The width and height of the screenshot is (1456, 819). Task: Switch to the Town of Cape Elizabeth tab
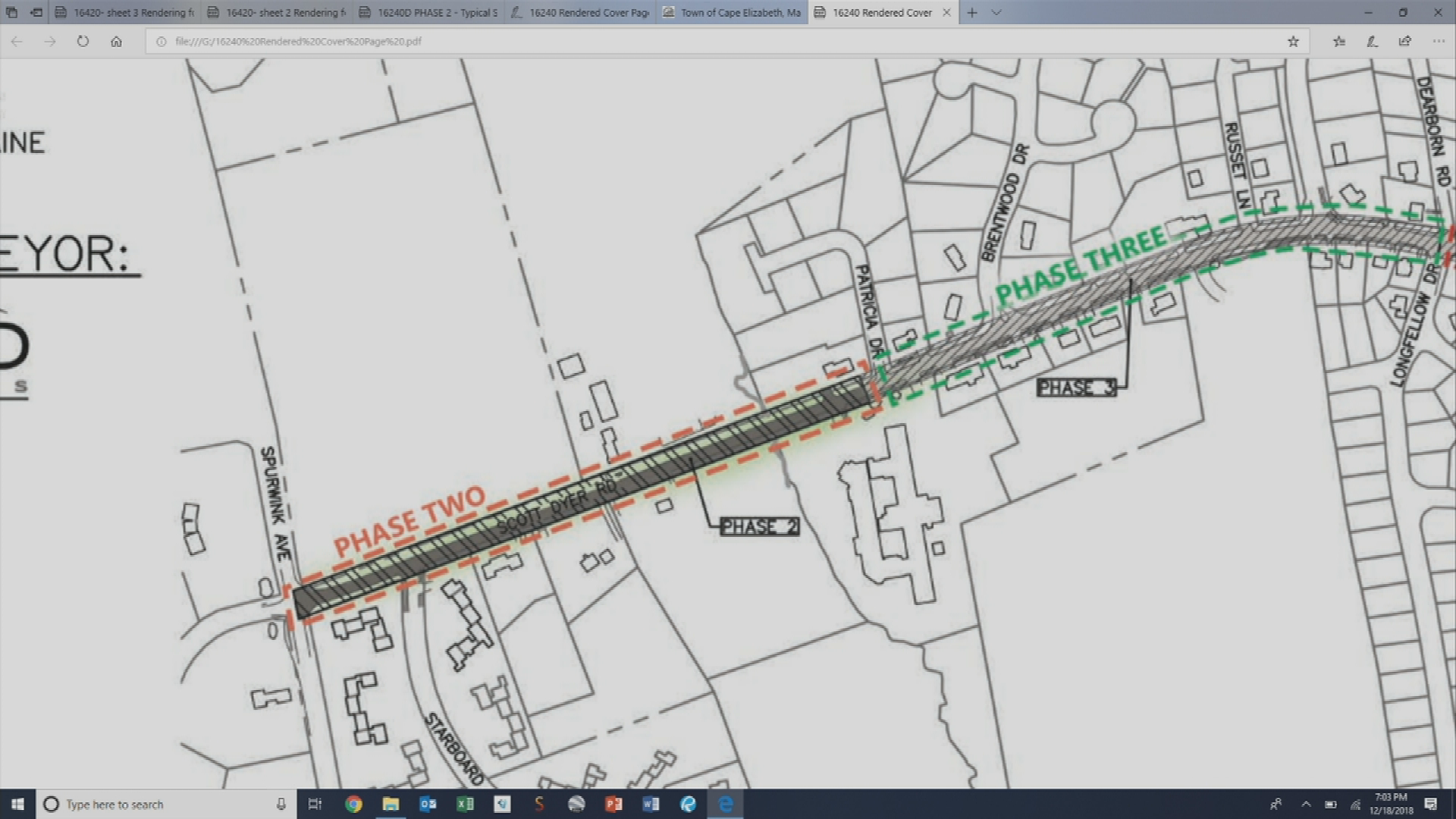click(730, 12)
